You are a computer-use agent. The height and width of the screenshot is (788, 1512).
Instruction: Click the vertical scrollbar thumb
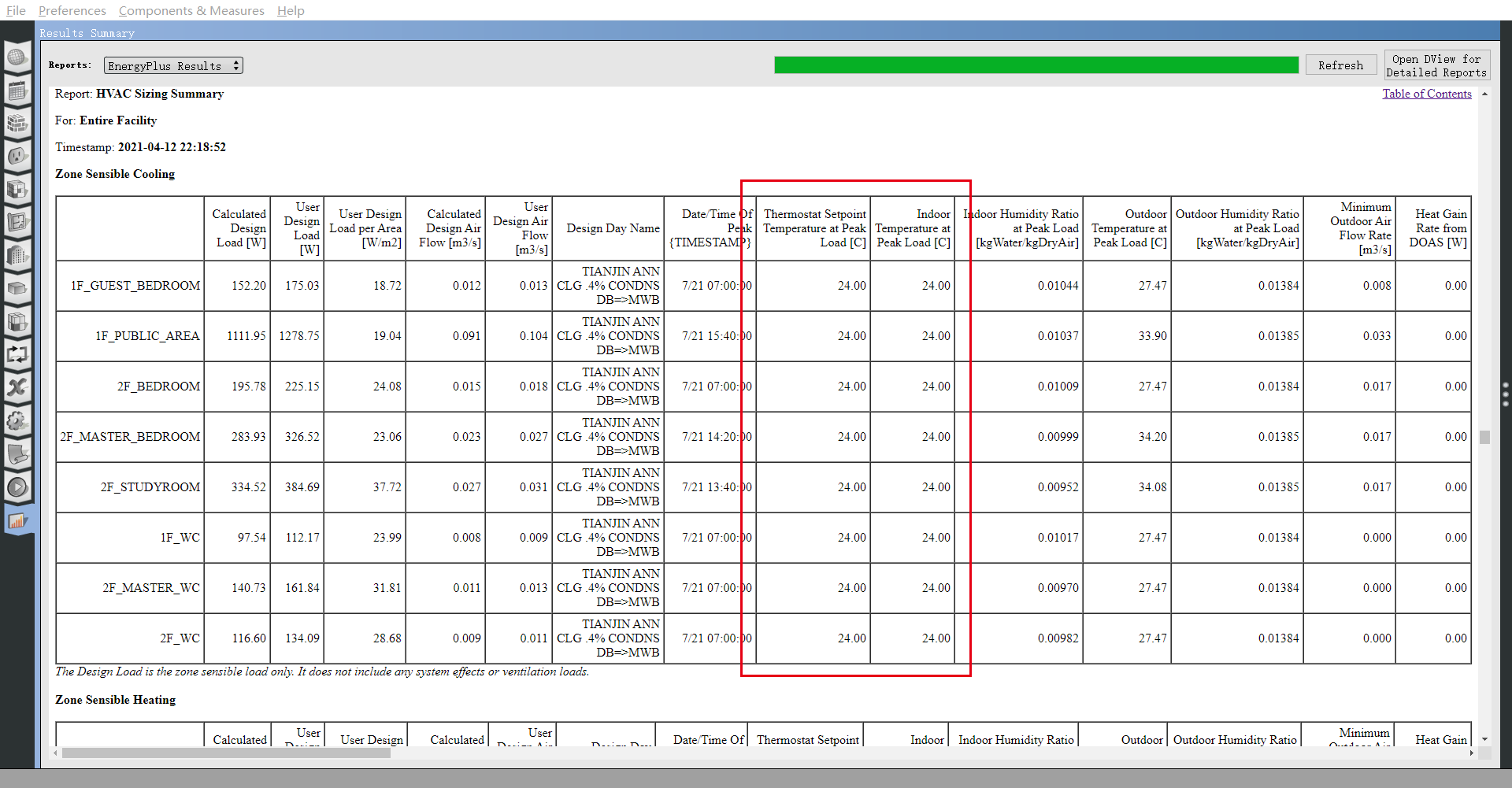(x=1484, y=437)
